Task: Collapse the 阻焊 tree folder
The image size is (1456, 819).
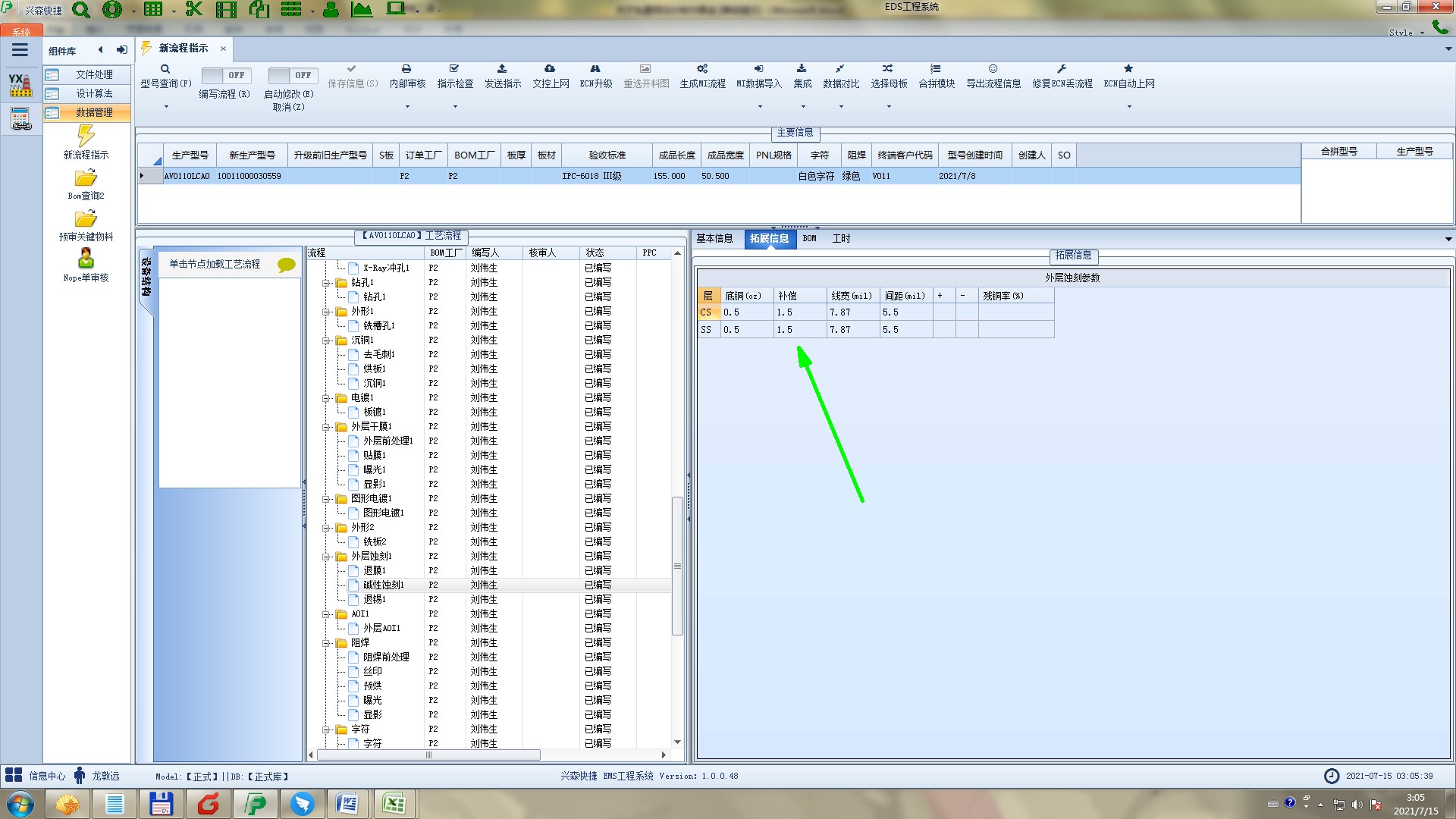Action: [326, 643]
